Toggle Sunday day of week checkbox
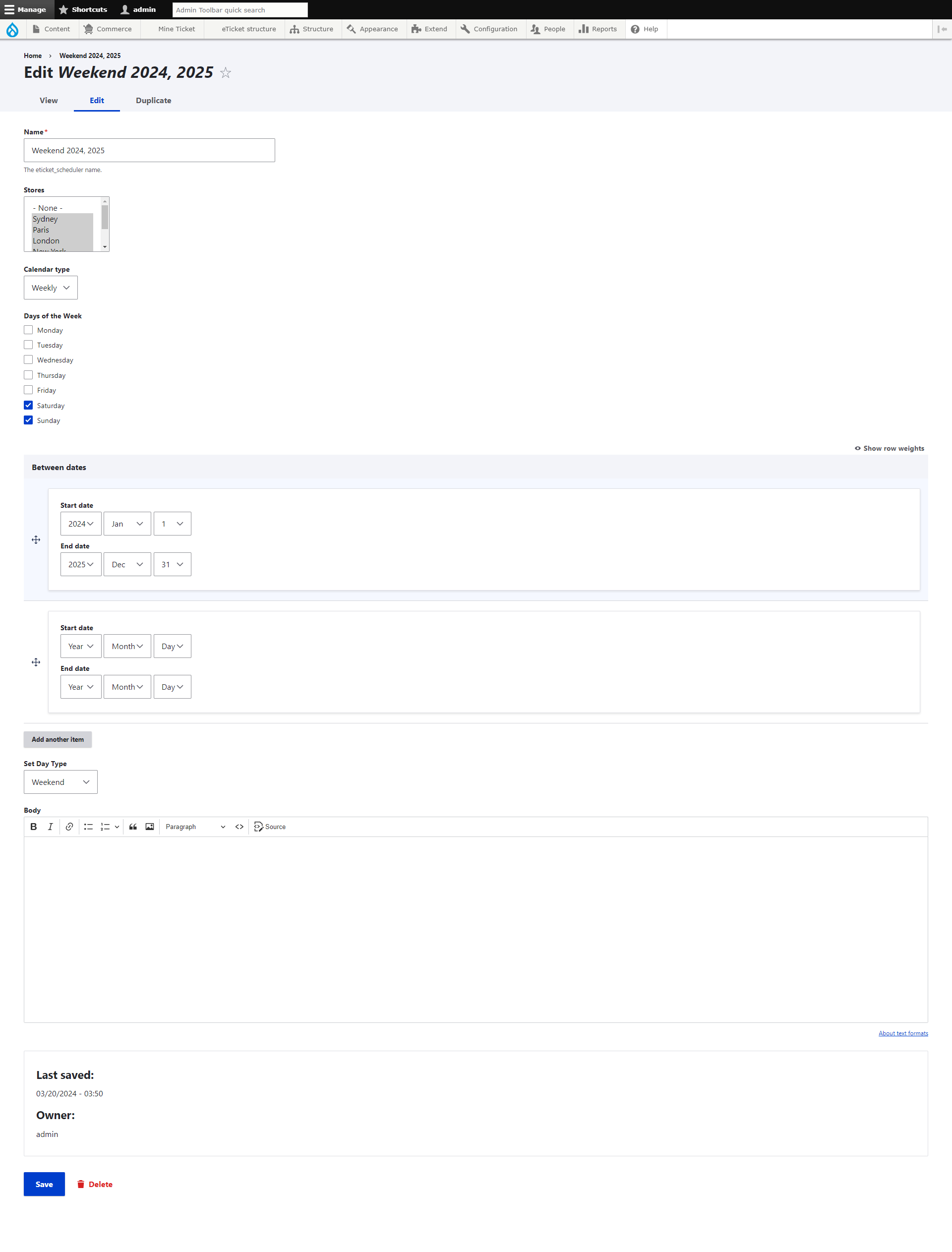952x1252 pixels. [x=28, y=420]
